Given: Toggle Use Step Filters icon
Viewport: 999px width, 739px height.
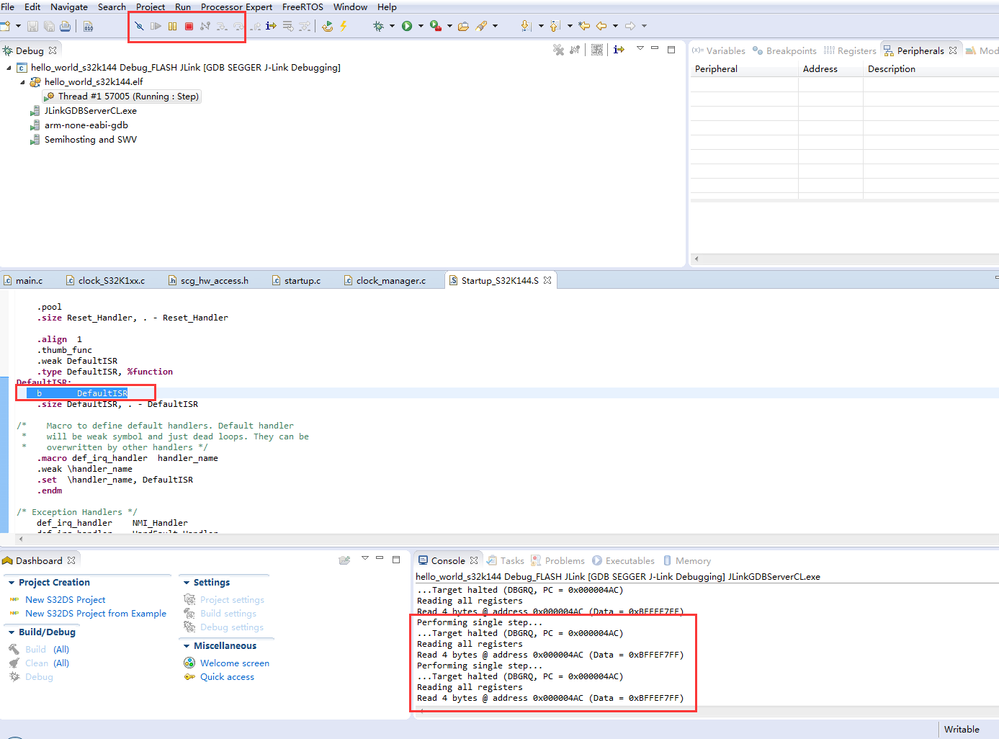Looking at the screenshot, I should click(x=305, y=26).
